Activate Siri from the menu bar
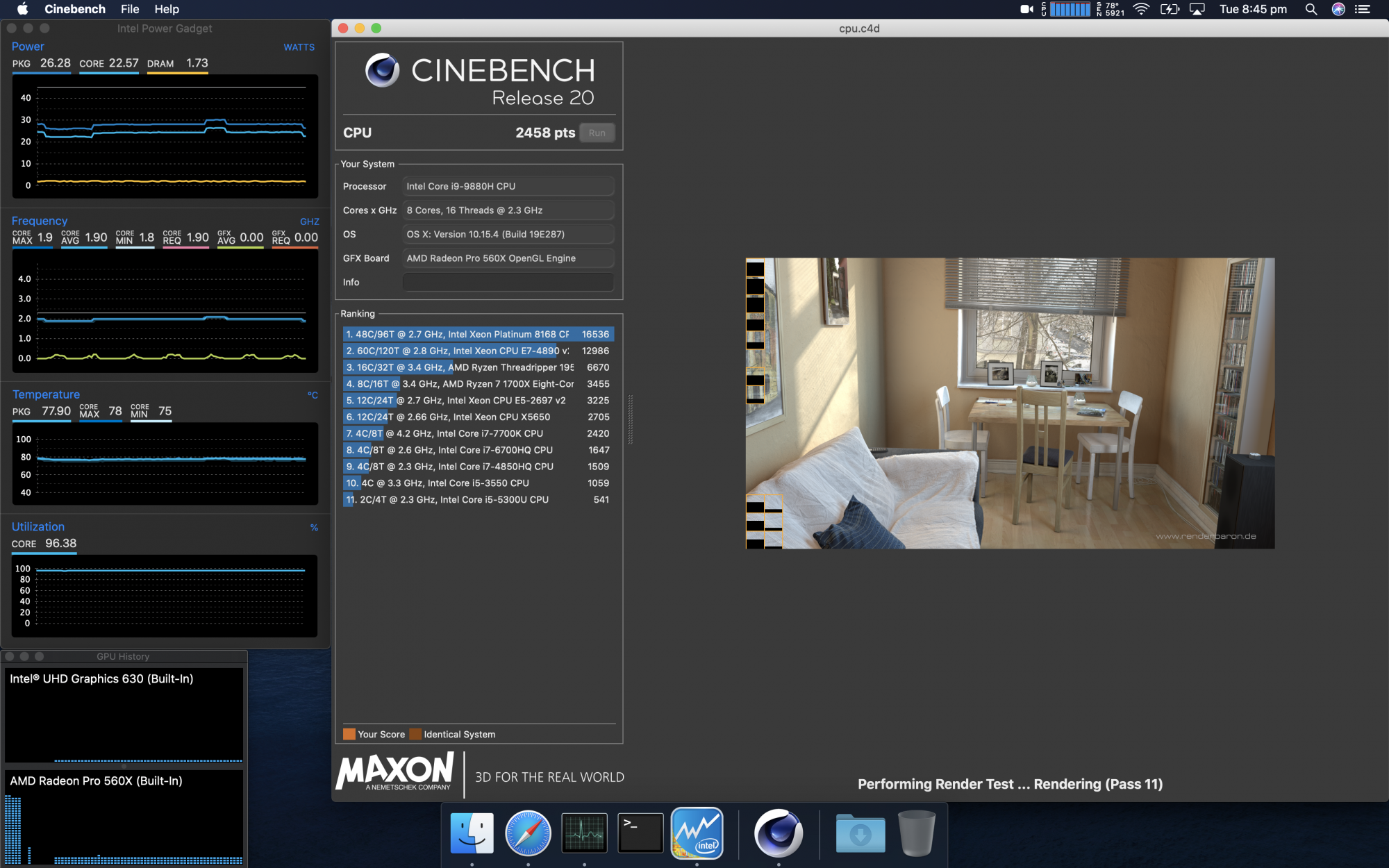The width and height of the screenshot is (1389, 868). [x=1337, y=9]
